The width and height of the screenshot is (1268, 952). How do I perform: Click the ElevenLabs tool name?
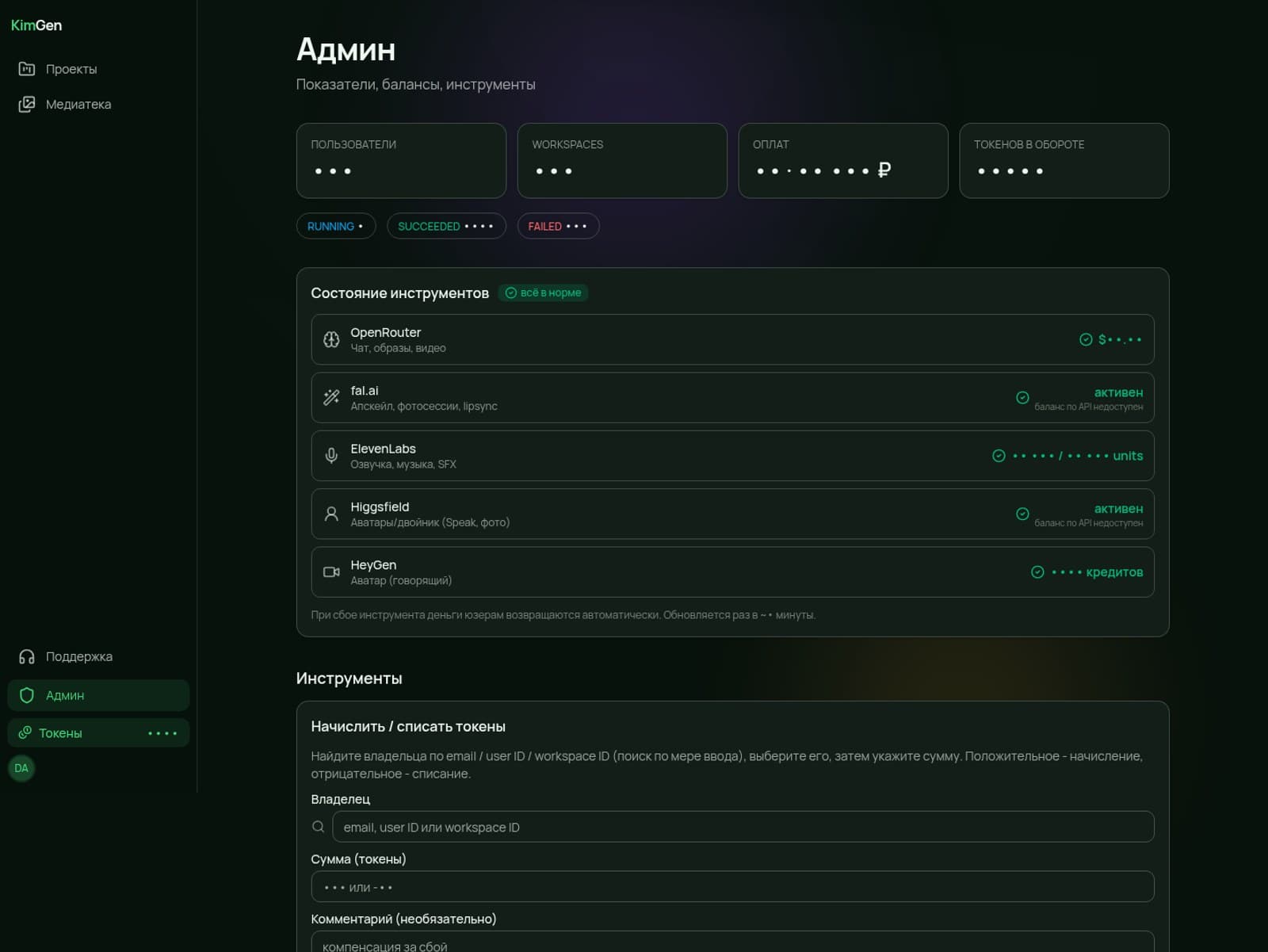tap(383, 449)
